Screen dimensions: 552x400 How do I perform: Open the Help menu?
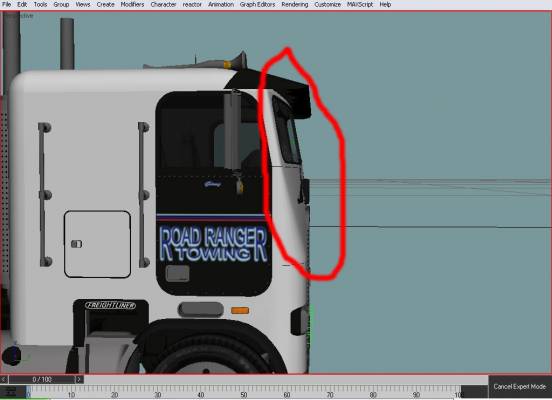pos(385,5)
